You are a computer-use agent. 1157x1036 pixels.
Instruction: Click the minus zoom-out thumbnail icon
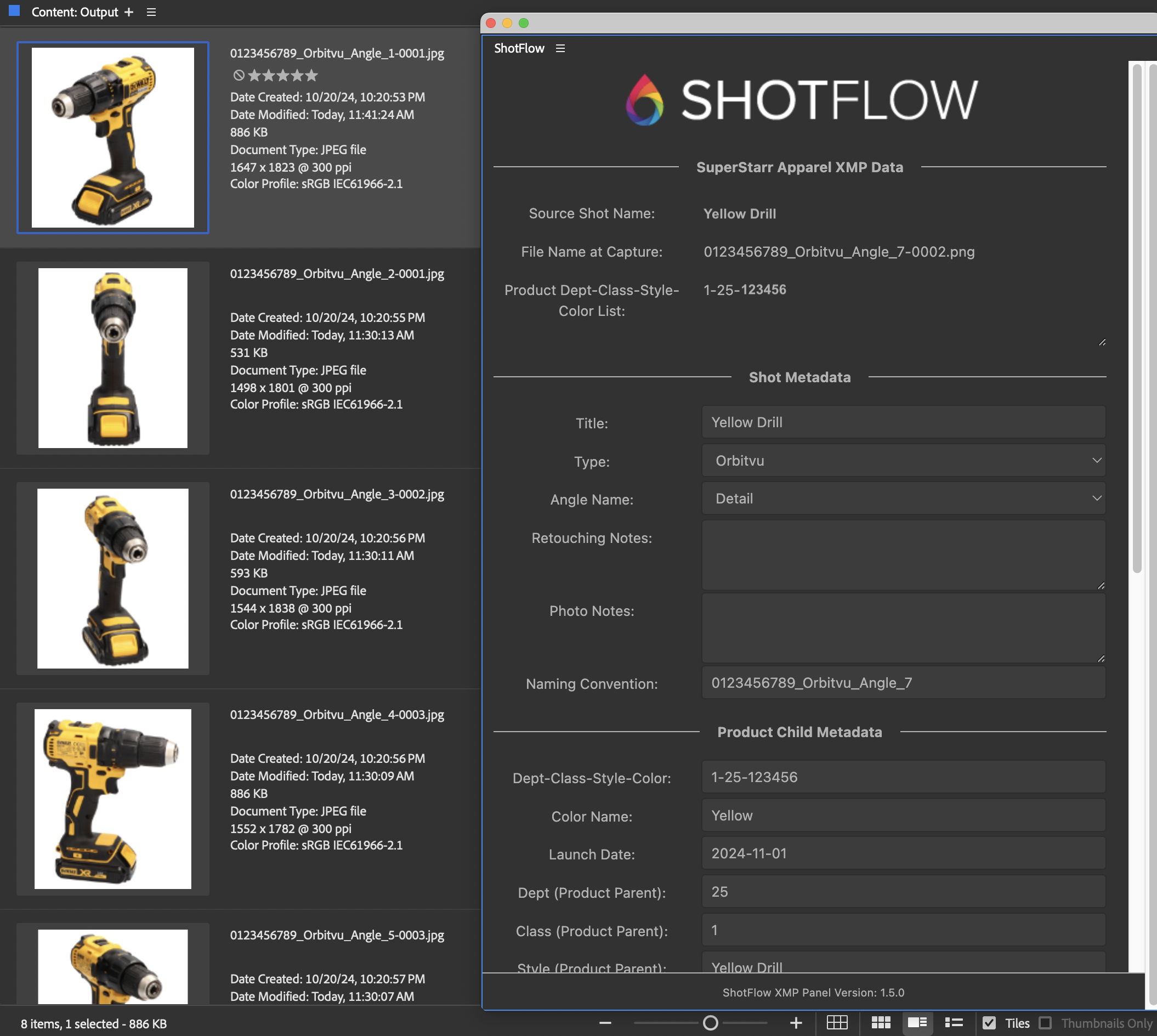click(x=605, y=1023)
